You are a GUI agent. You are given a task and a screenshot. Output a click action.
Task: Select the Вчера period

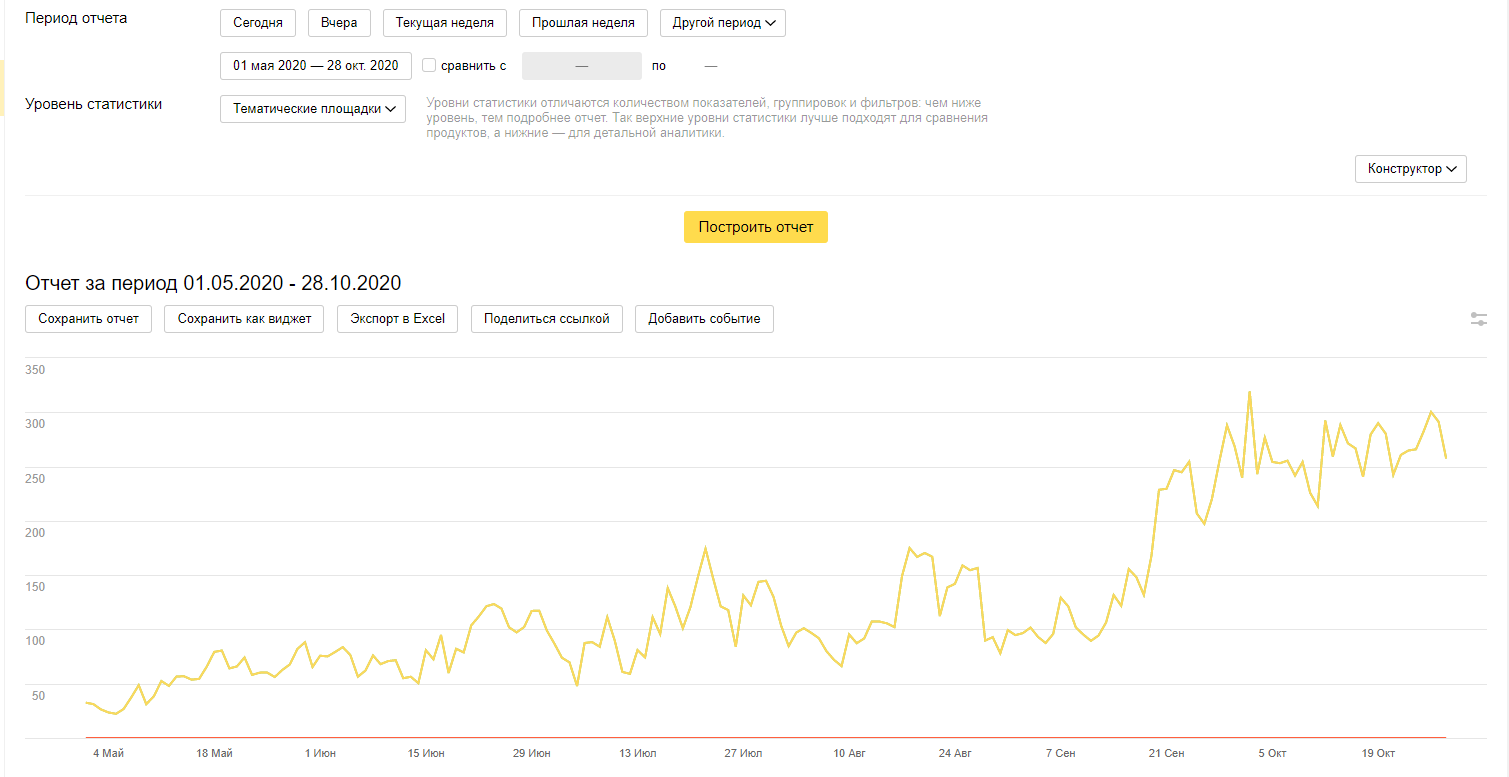point(339,23)
